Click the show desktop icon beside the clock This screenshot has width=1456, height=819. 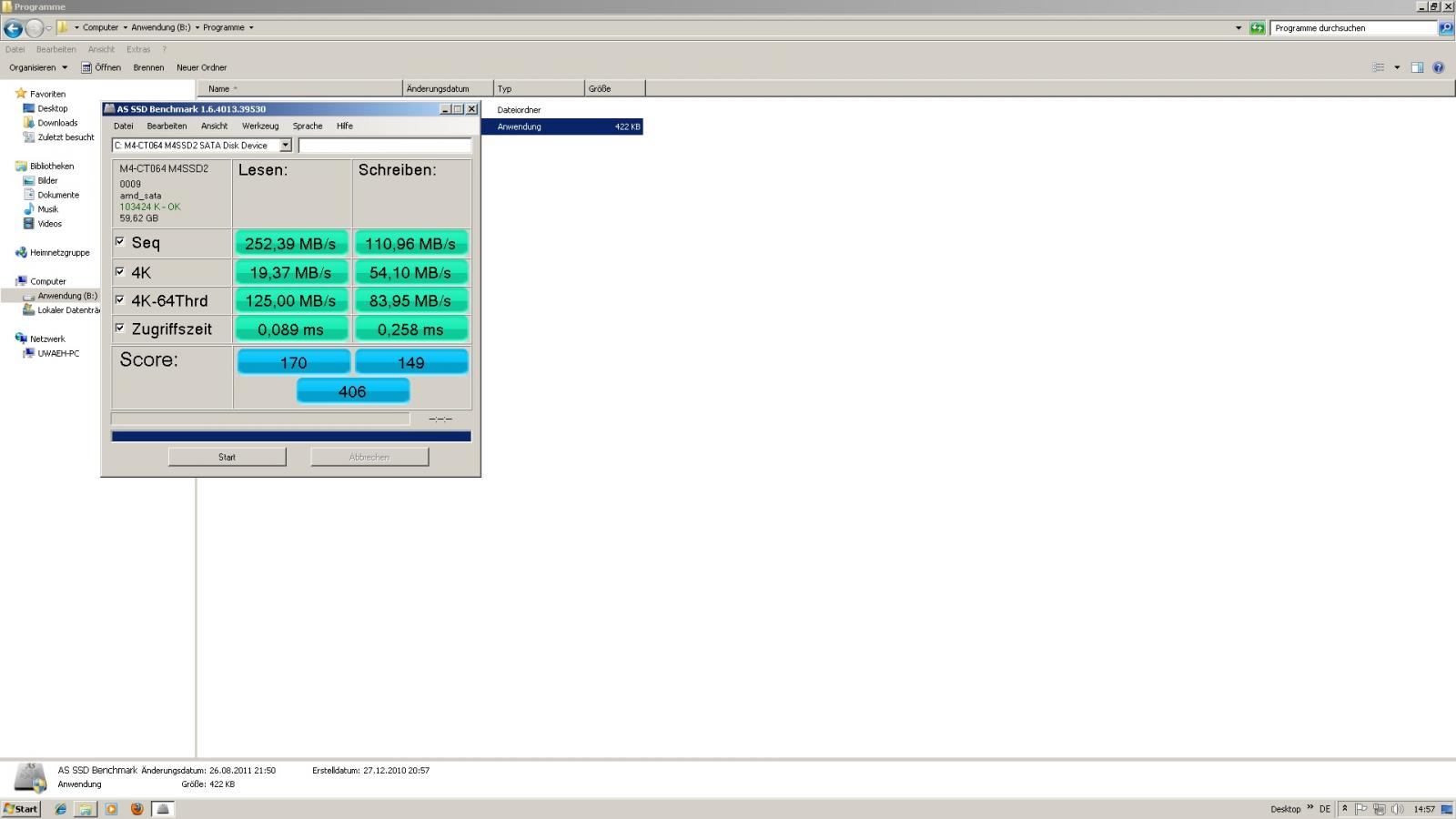[x=1447, y=809]
